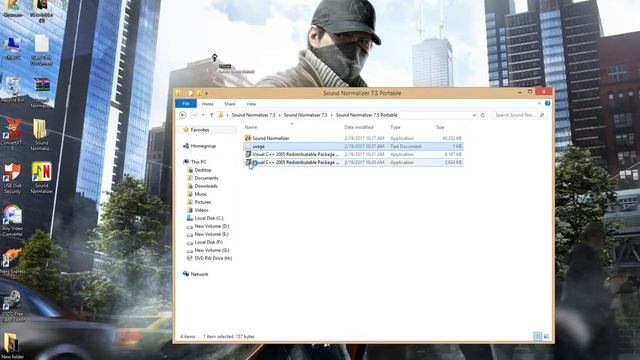Sort files by the Size column header
The width and height of the screenshot is (640, 360).
point(440,127)
